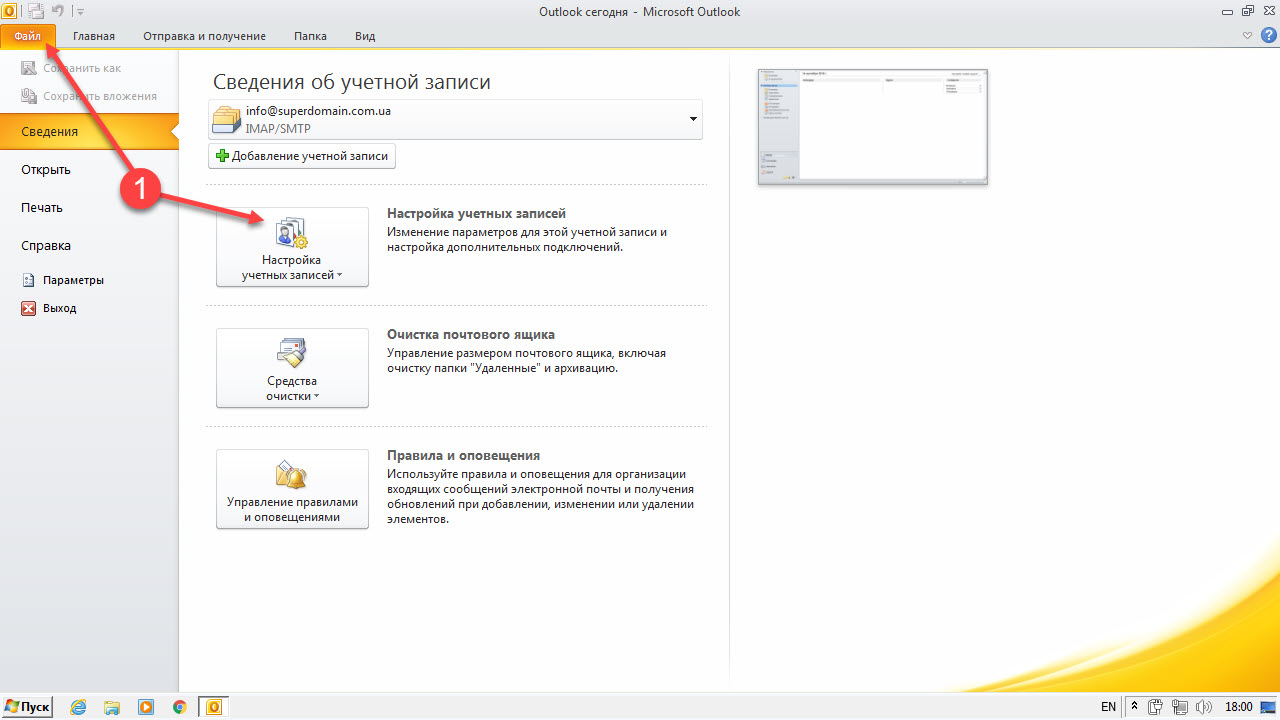Click the network tray icon

pyautogui.click(x=1179, y=707)
